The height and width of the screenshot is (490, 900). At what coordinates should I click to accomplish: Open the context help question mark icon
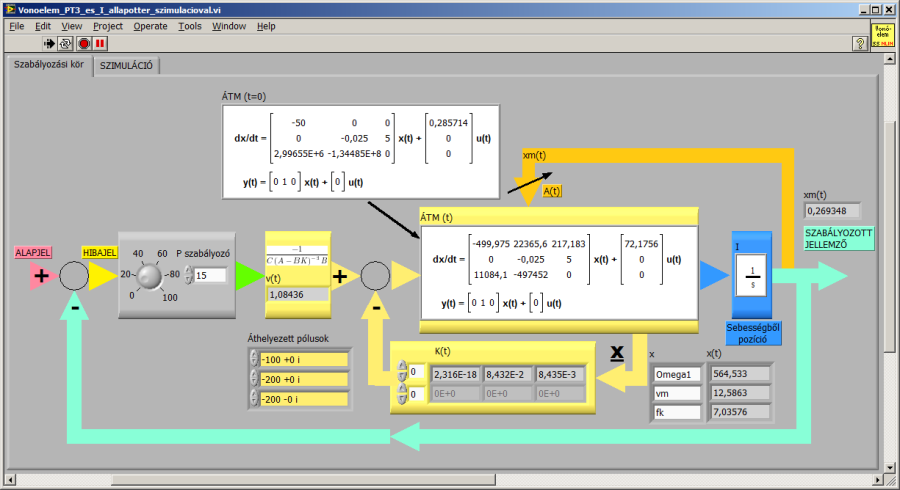click(x=858, y=44)
